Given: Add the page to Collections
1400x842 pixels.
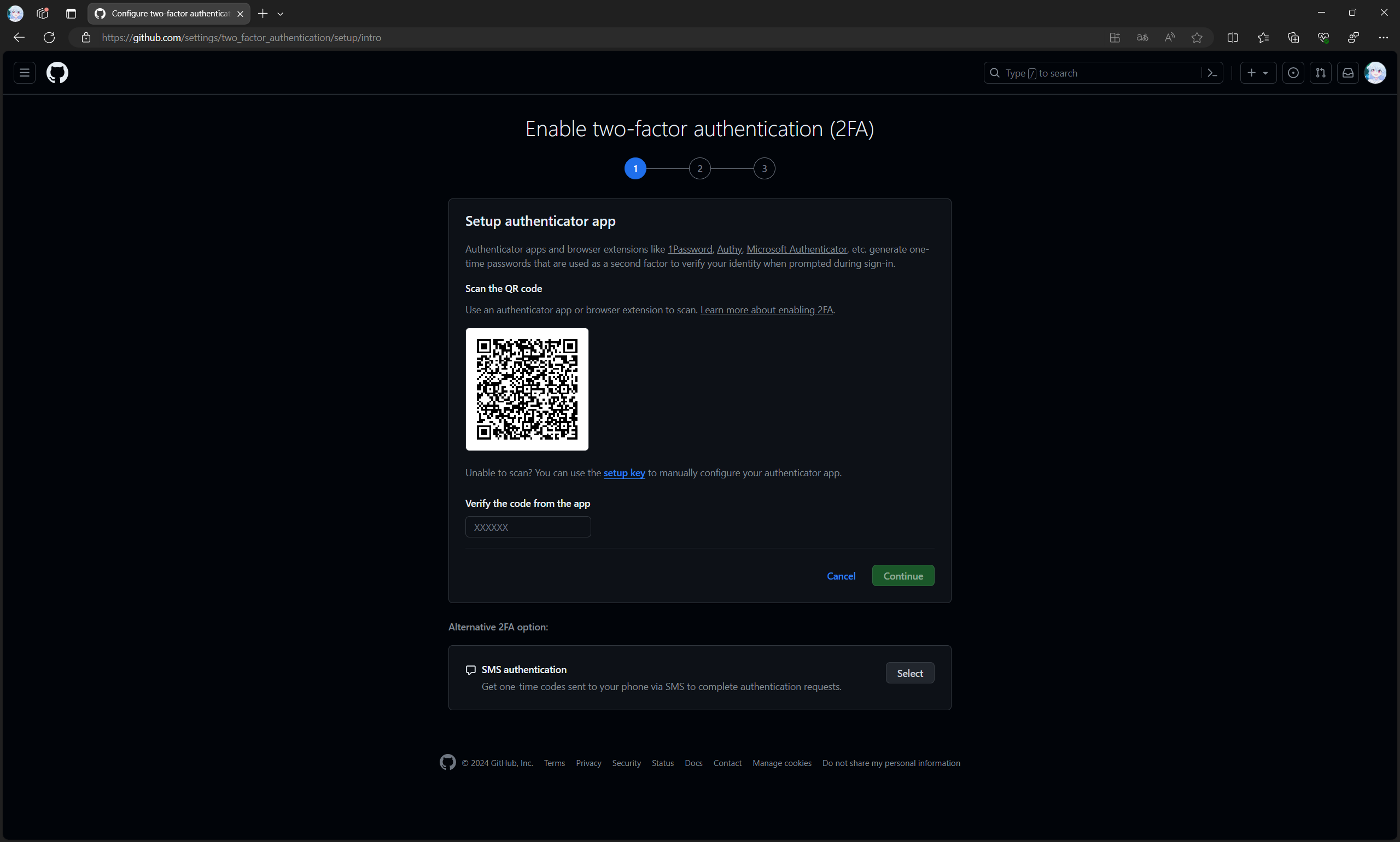Looking at the screenshot, I should [1293, 37].
